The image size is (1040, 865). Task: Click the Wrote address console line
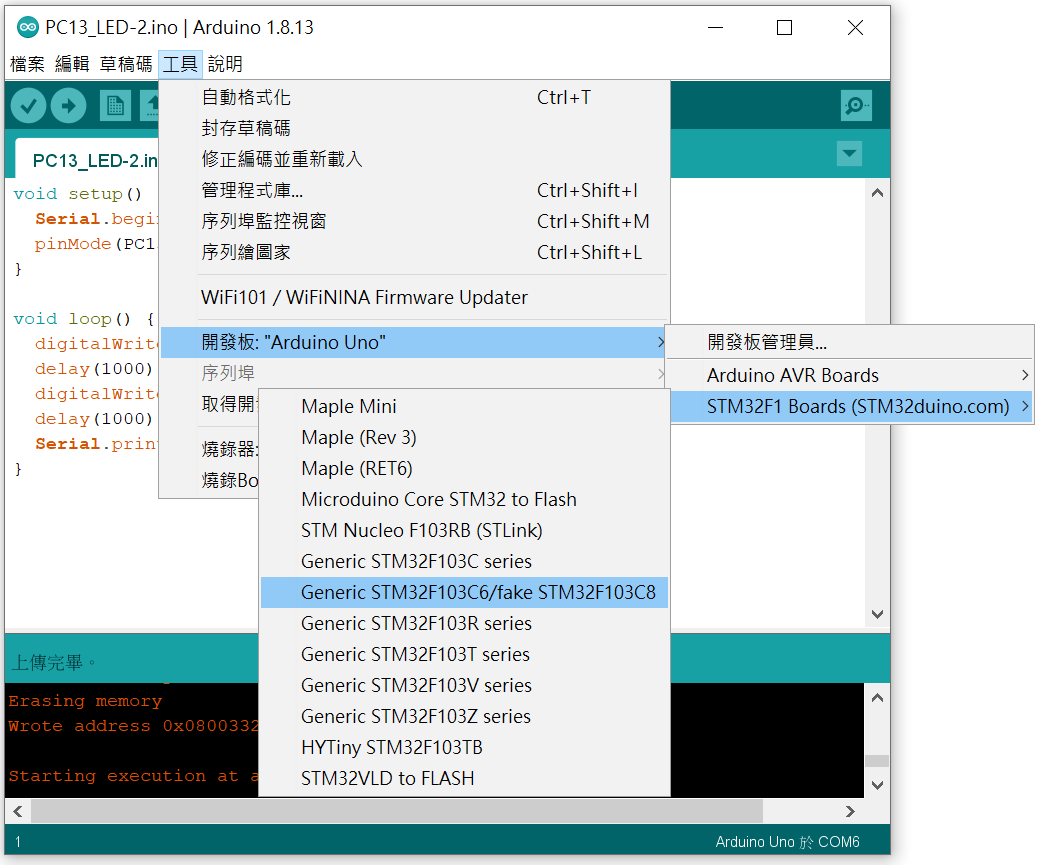point(133,726)
